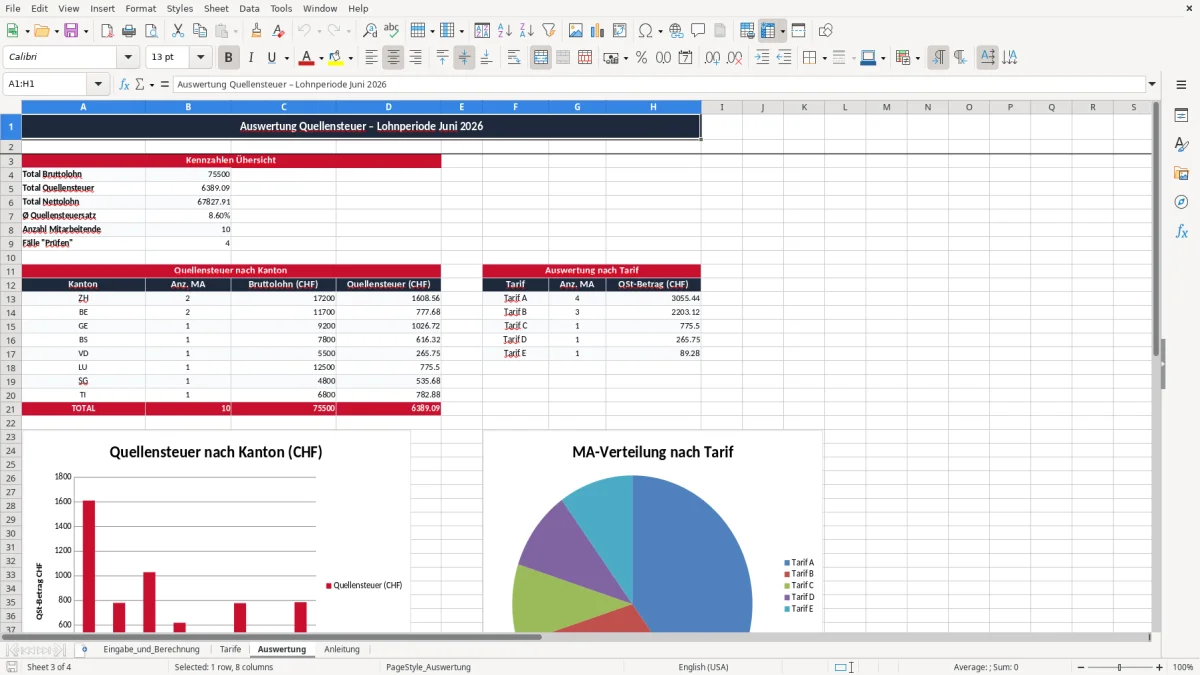Click the Insert Special Character omega icon
Screen dimensions: 1200x675
click(x=645, y=31)
